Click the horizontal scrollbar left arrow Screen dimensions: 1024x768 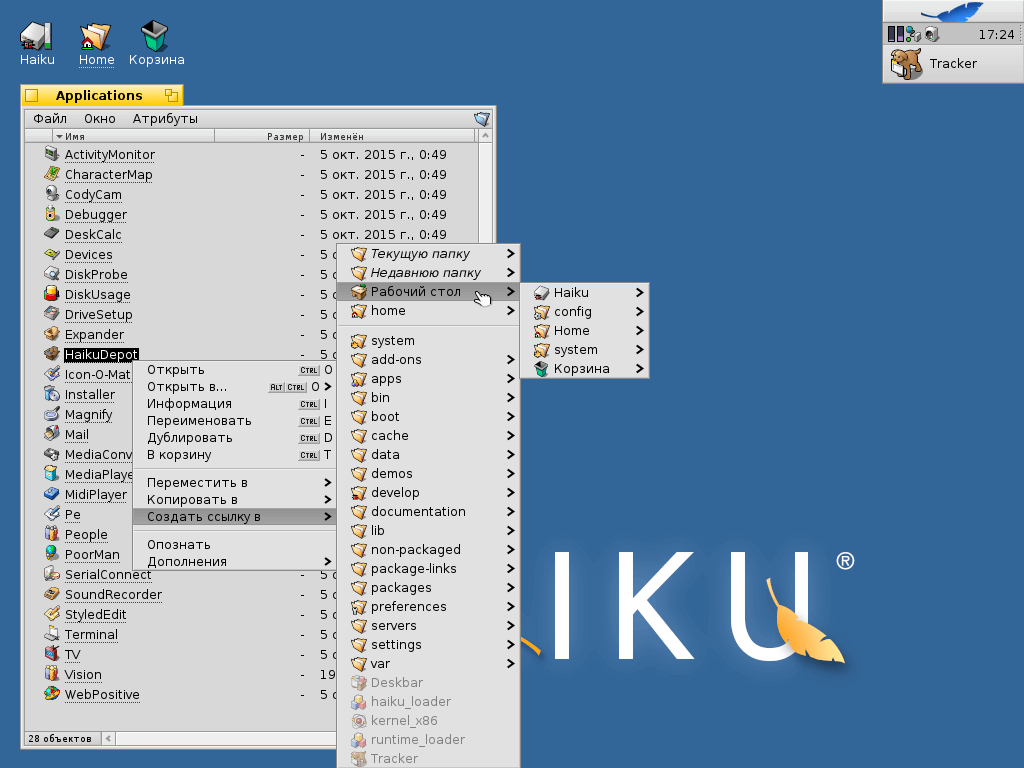click(x=108, y=739)
